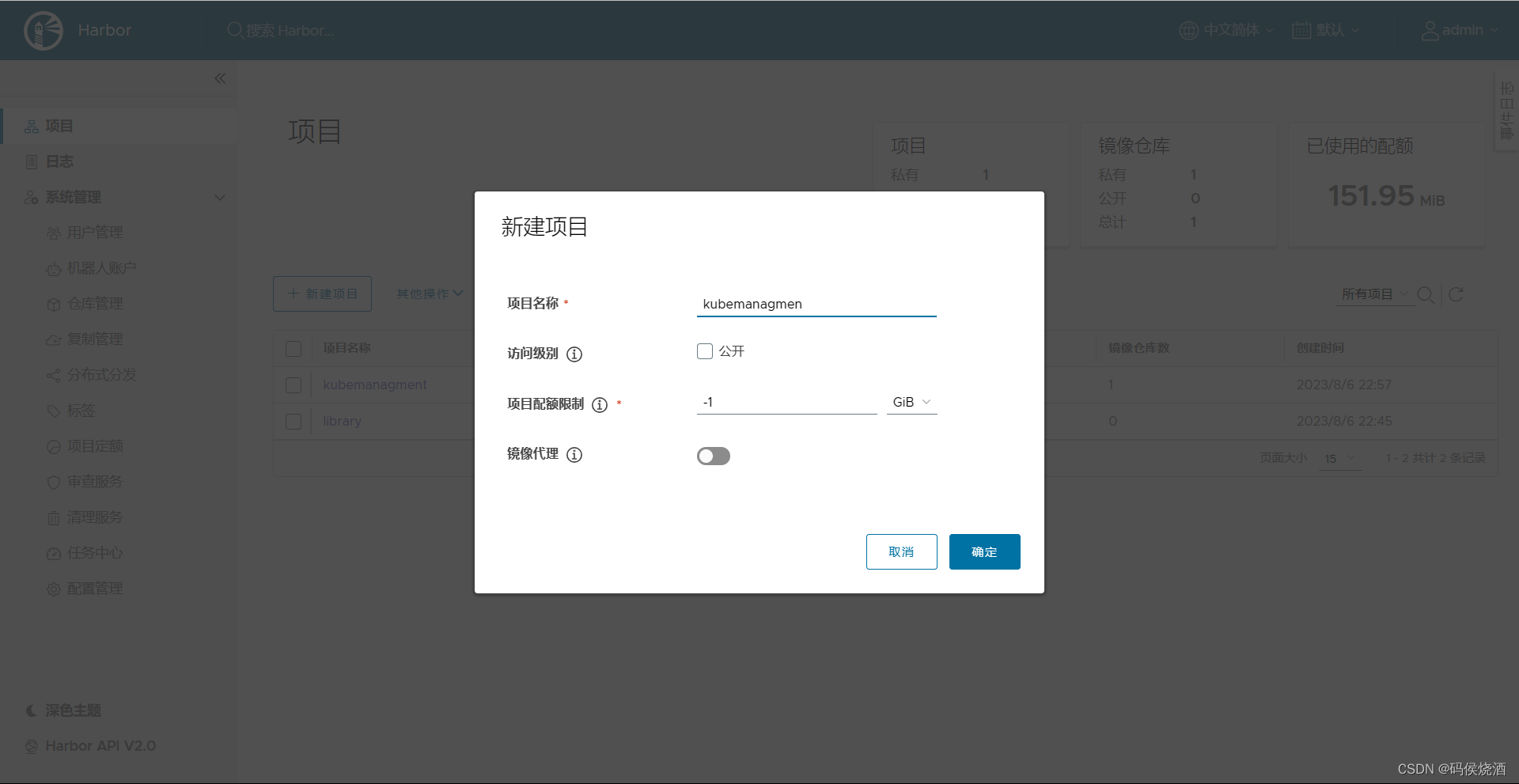Open the page size 15 dropdown
The height and width of the screenshot is (784, 1519).
[1340, 459]
